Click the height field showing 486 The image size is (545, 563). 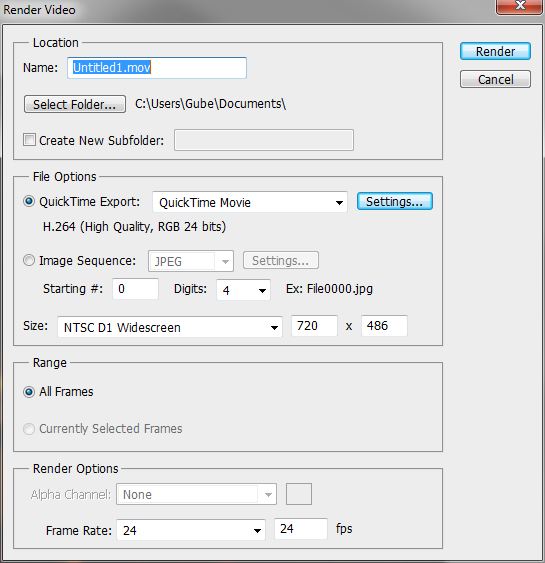pos(384,326)
